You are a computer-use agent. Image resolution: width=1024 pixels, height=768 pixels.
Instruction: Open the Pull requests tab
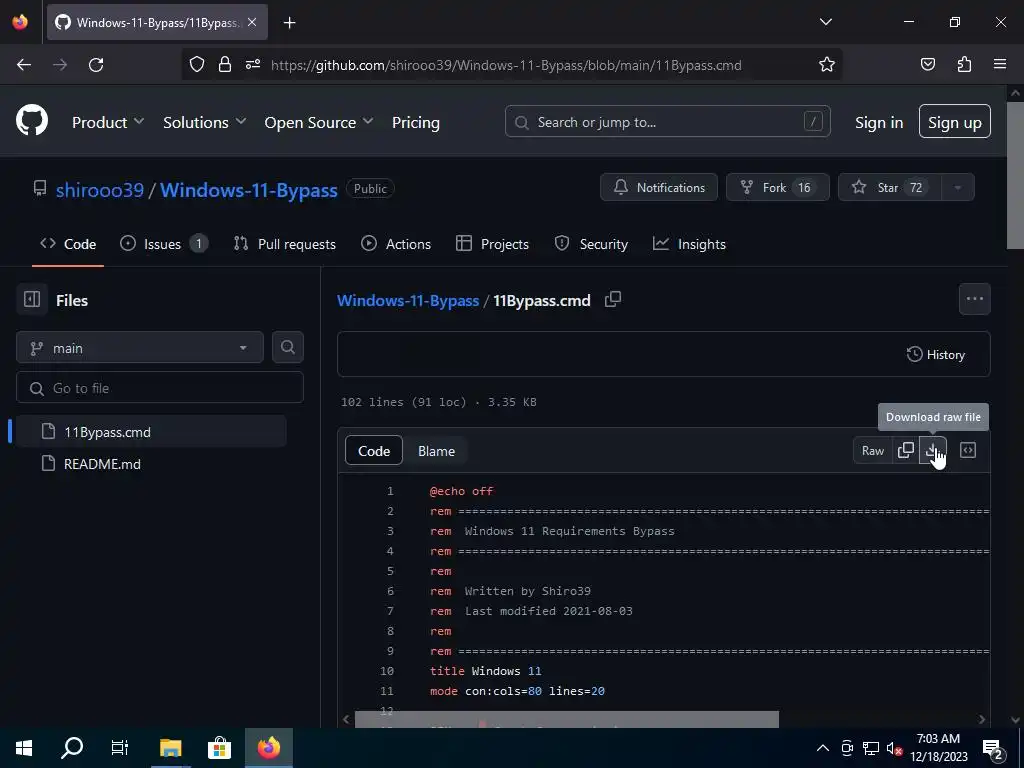pyautogui.click(x=285, y=244)
